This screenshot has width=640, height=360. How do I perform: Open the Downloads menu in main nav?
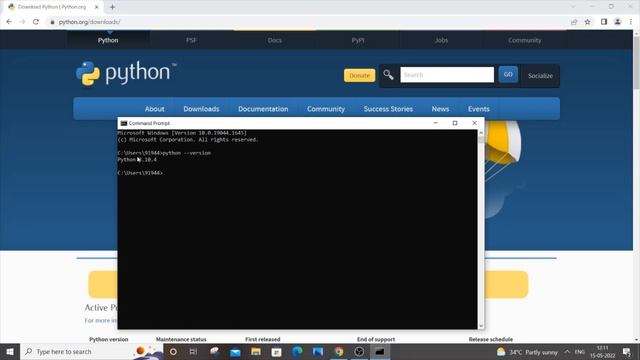tap(201, 109)
